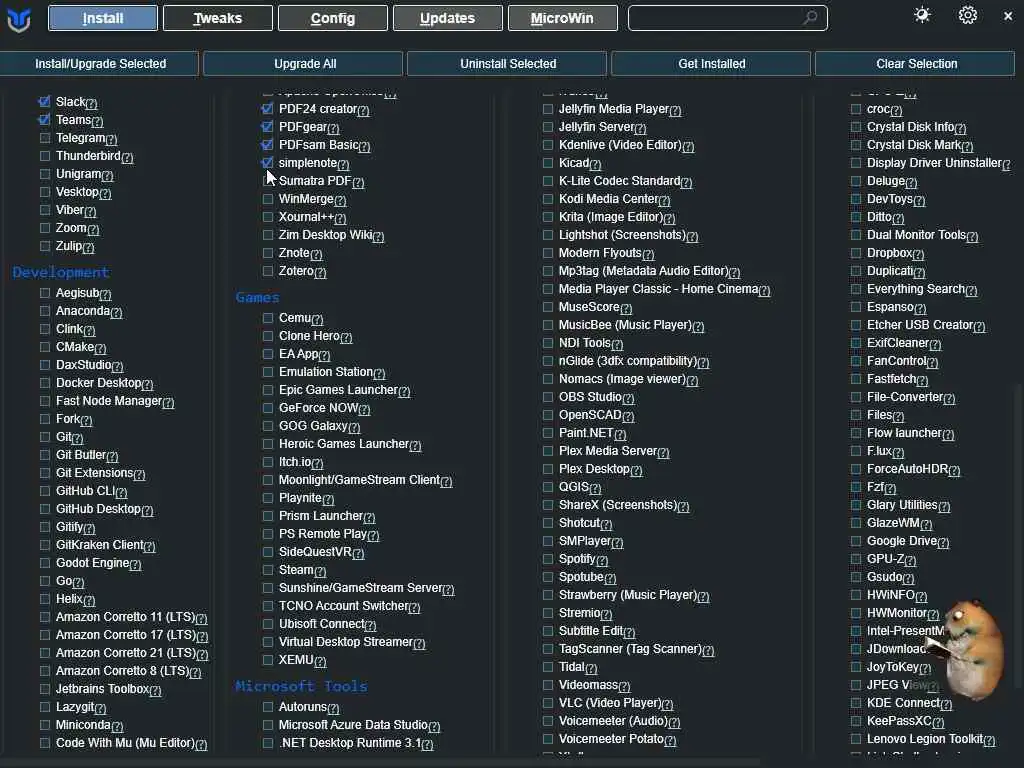Viewport: 1024px width, 768px height.
Task: Open the (?) info link next to GitHub Desktop
Action: pyautogui.click(x=147, y=511)
